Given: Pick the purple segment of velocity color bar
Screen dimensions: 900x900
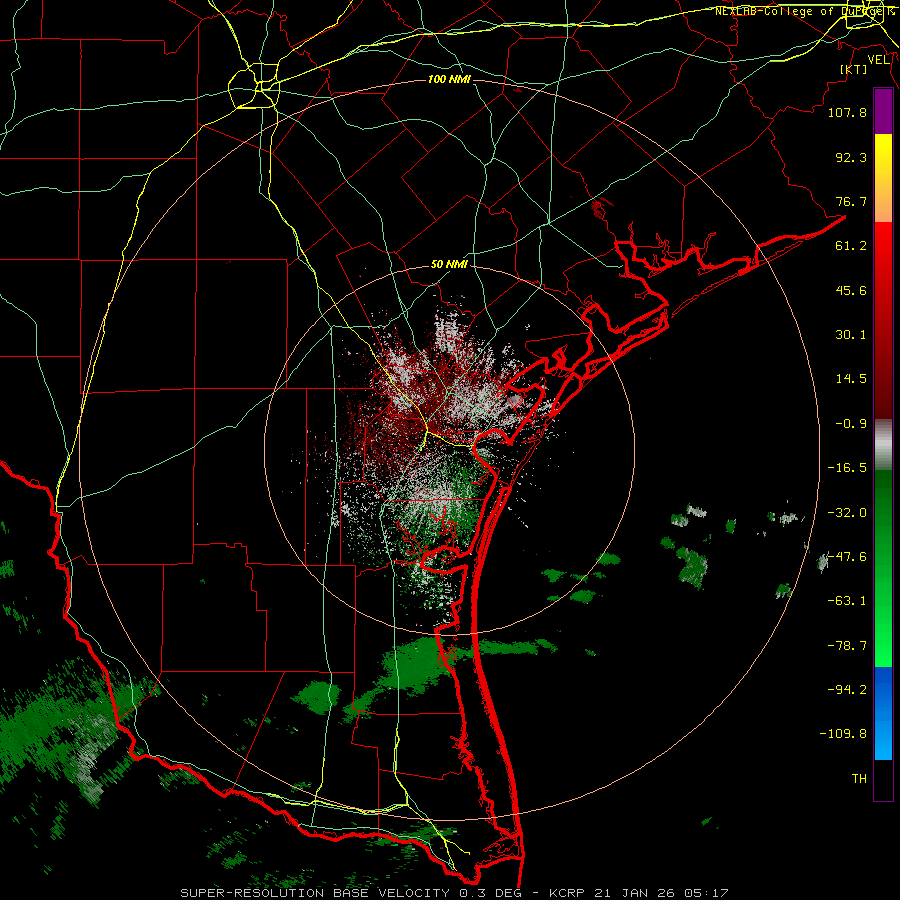Looking at the screenshot, I should [883, 111].
